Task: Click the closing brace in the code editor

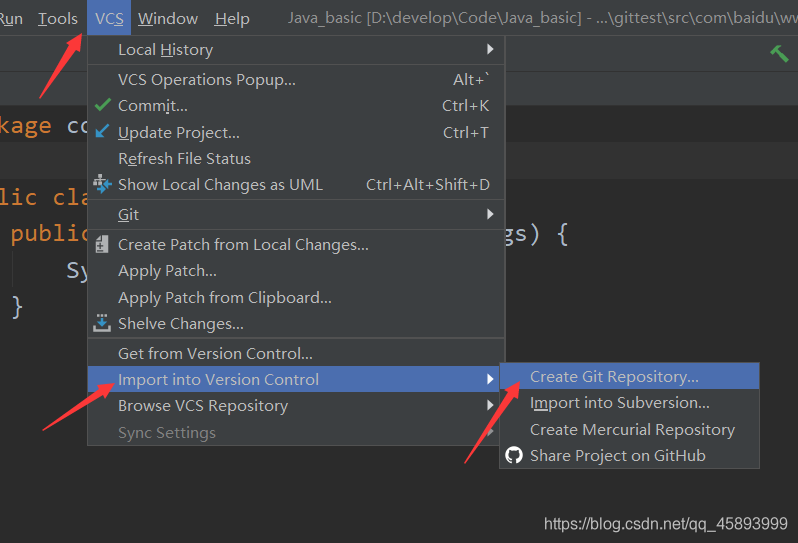Action: [17, 307]
